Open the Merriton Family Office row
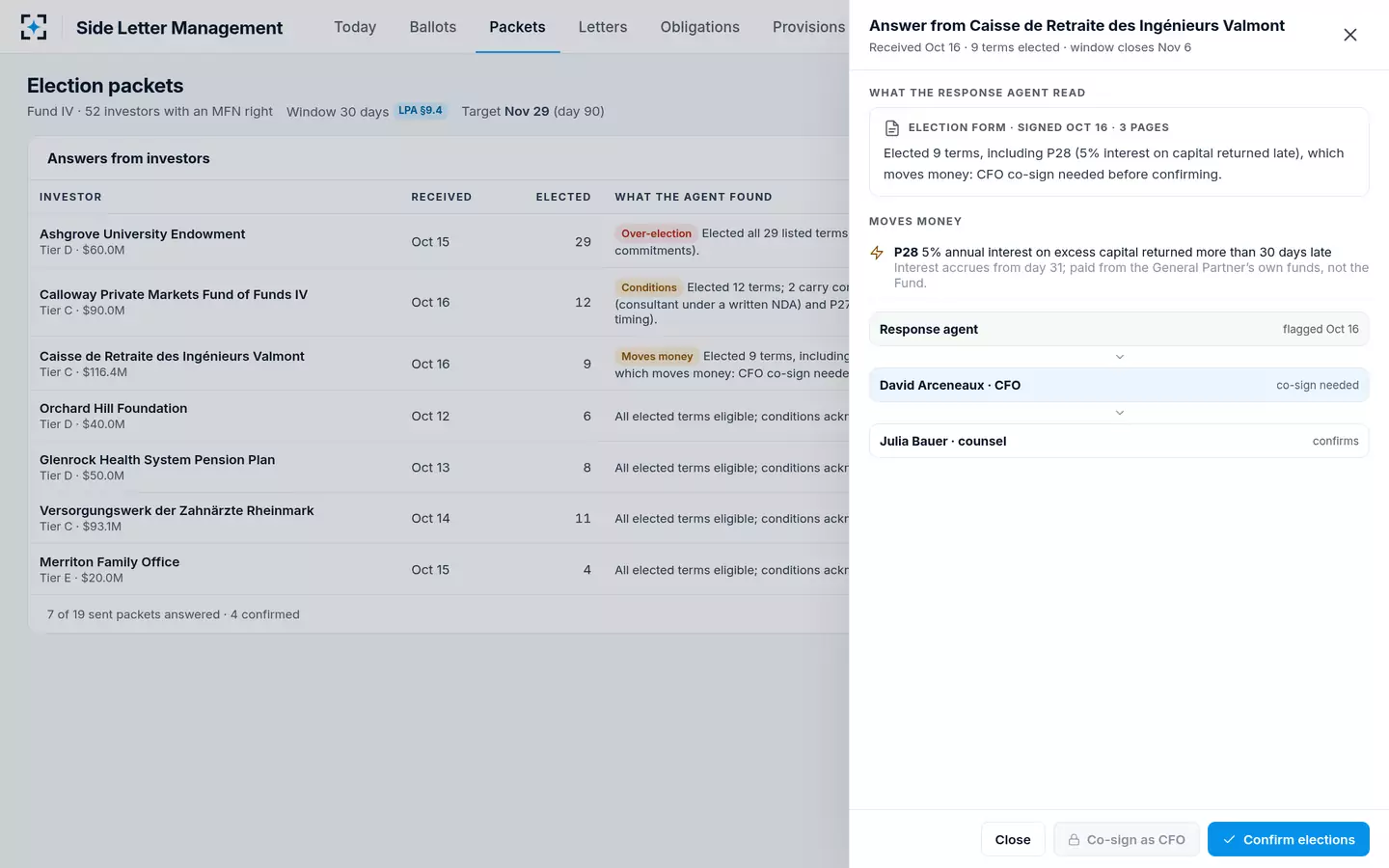 tap(439, 569)
